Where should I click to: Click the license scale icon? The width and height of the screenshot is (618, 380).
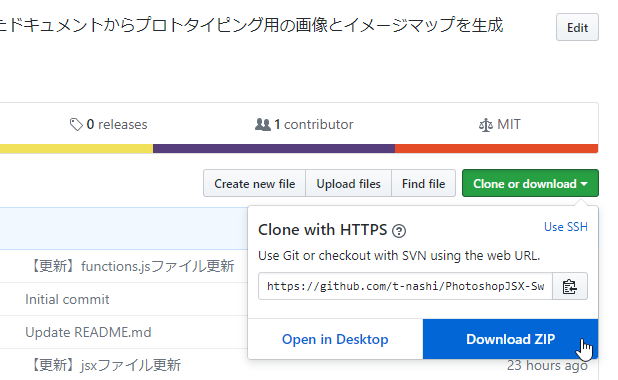[x=486, y=125]
